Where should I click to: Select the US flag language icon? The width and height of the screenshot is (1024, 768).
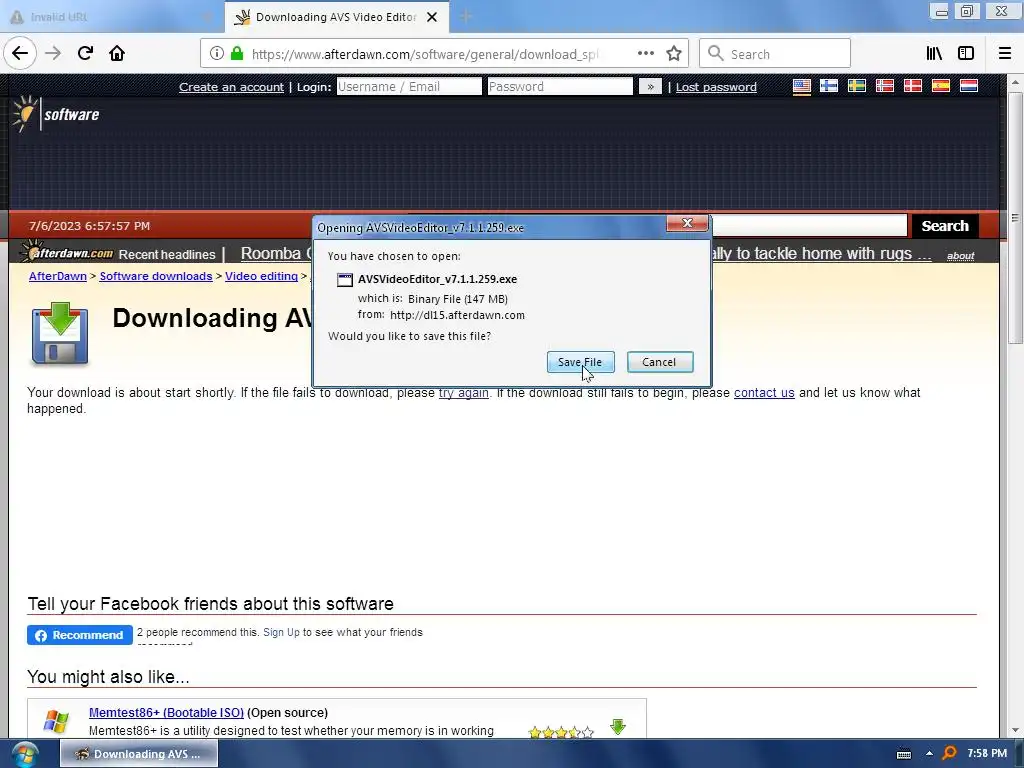click(x=801, y=86)
